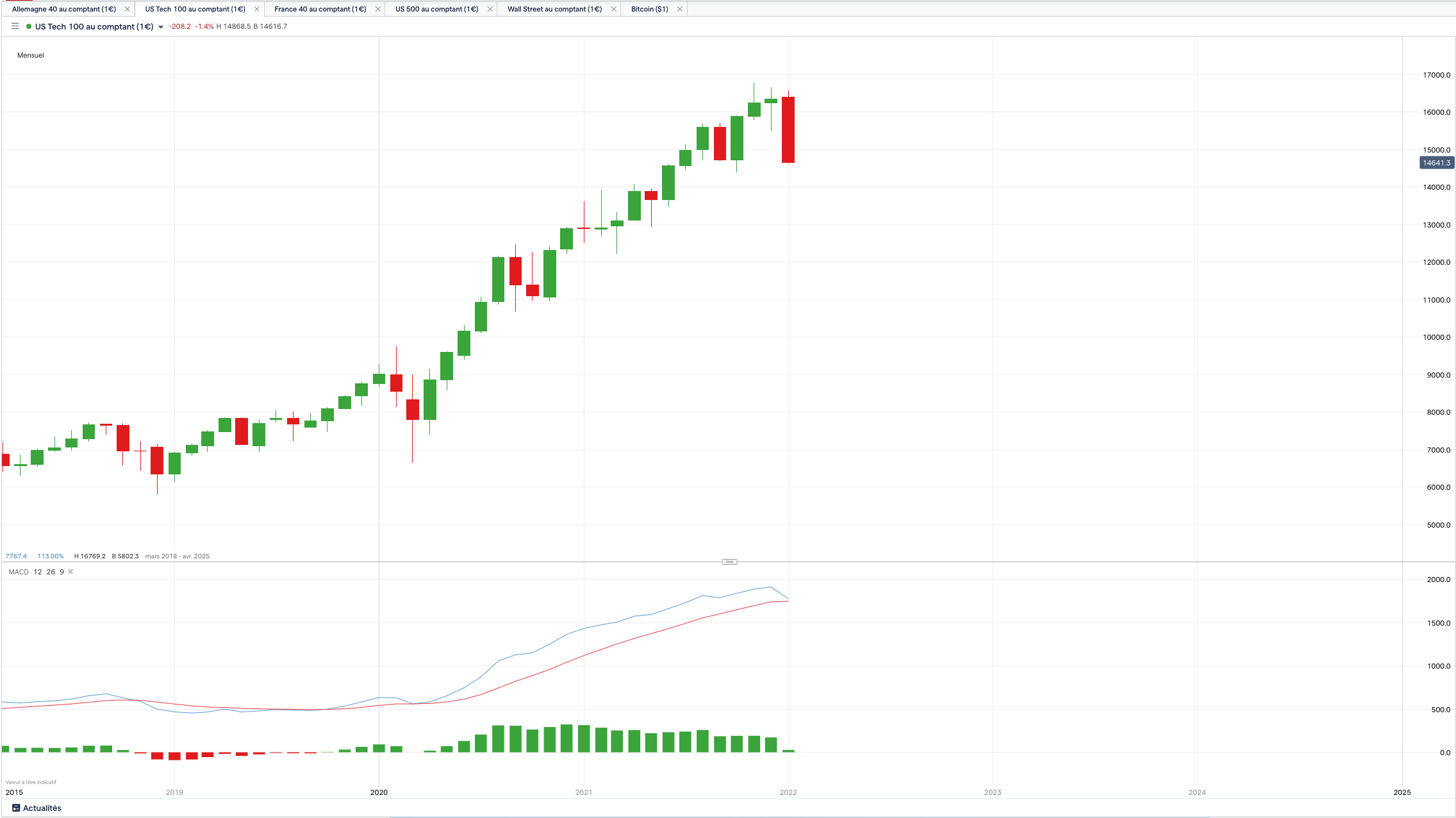Image resolution: width=1456 pixels, height=818 pixels.
Task: Remove the MACD indicator with its X
Action: pyautogui.click(x=70, y=572)
